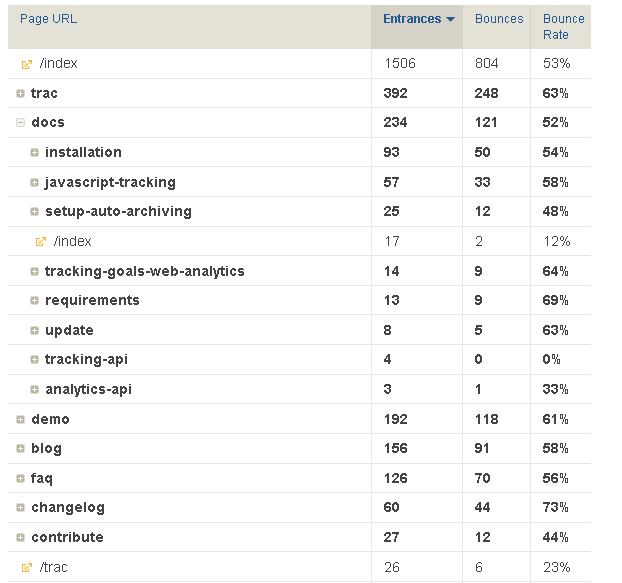Expand the installation subfolder
Screen dimensions: 622x583
[x=34, y=153]
